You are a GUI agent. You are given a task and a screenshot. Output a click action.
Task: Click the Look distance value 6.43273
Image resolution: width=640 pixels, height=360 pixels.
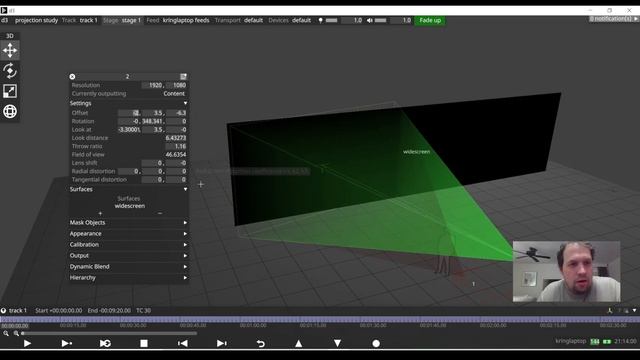(x=176, y=138)
